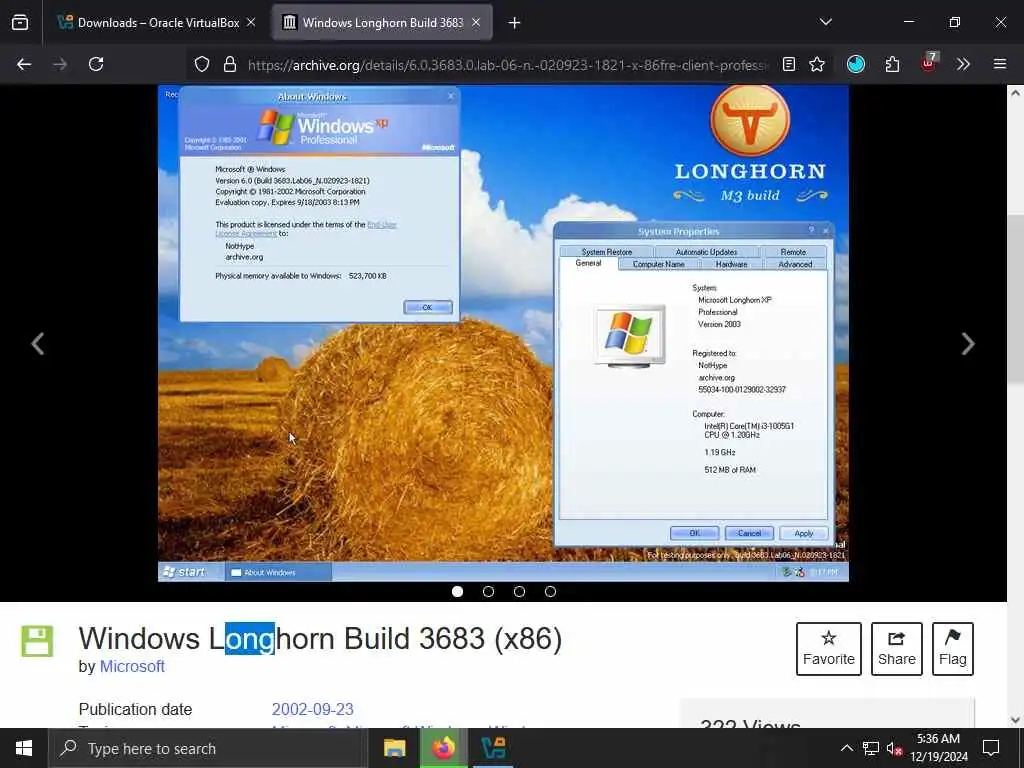The image size is (1024, 768).
Task: Click the page title Windows Longhorn Build 3683
Action: (320, 639)
